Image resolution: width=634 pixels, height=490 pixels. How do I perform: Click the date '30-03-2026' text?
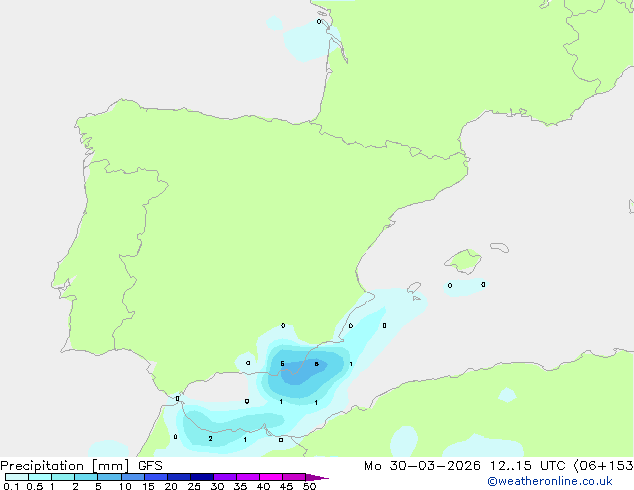point(435,466)
